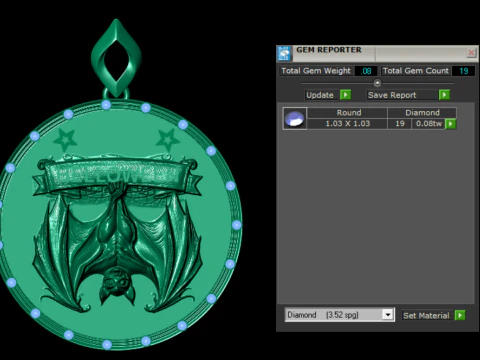Select the gem count cell showing 19
The width and height of the screenshot is (480, 360).
(x=399, y=124)
